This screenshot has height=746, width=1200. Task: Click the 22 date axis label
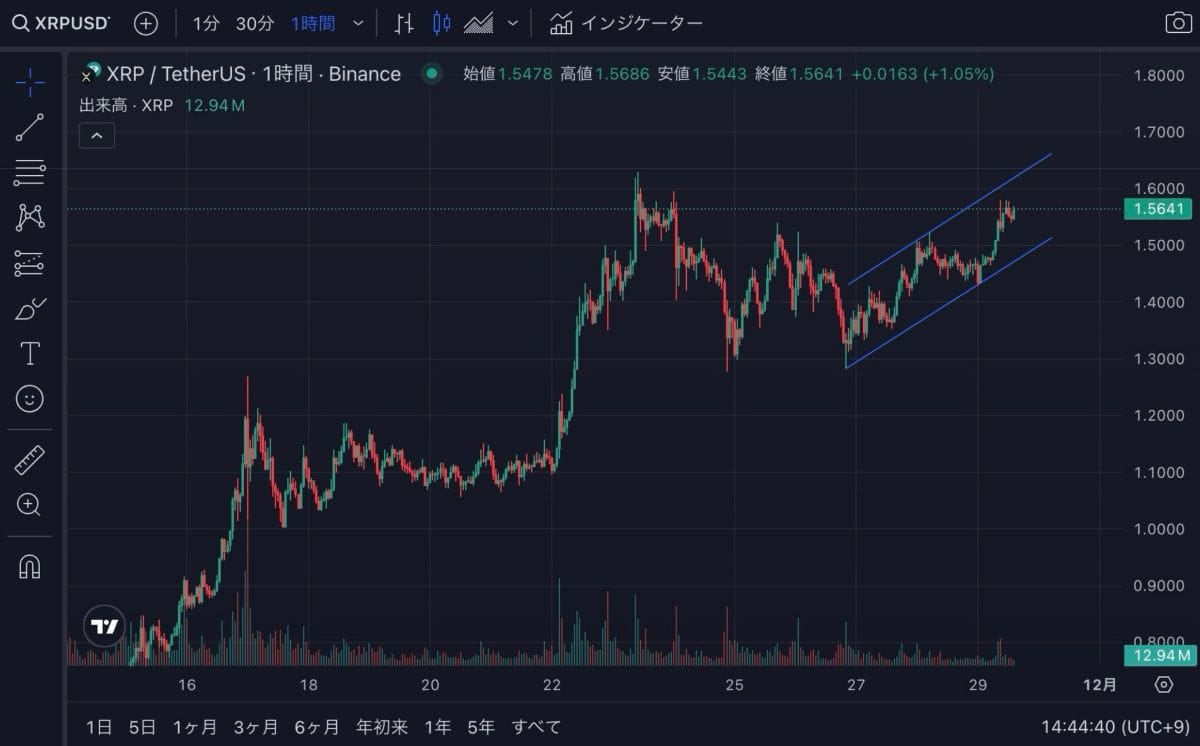point(552,685)
